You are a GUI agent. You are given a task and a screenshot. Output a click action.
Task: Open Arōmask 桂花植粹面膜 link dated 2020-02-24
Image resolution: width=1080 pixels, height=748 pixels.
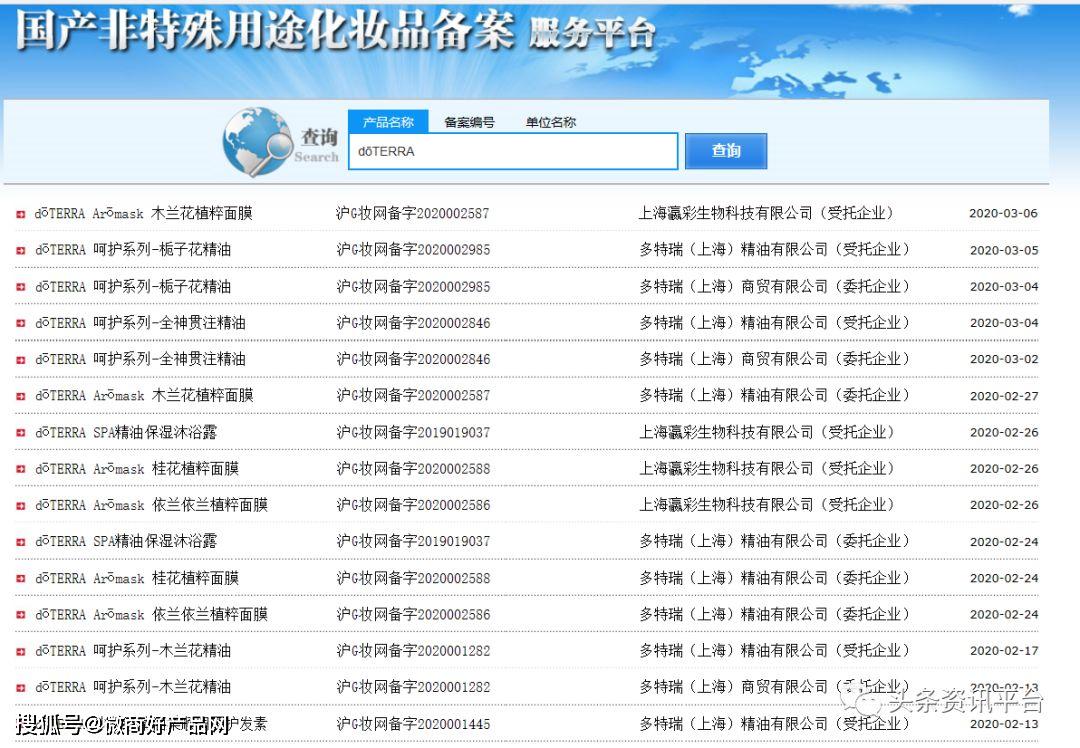click(137, 579)
